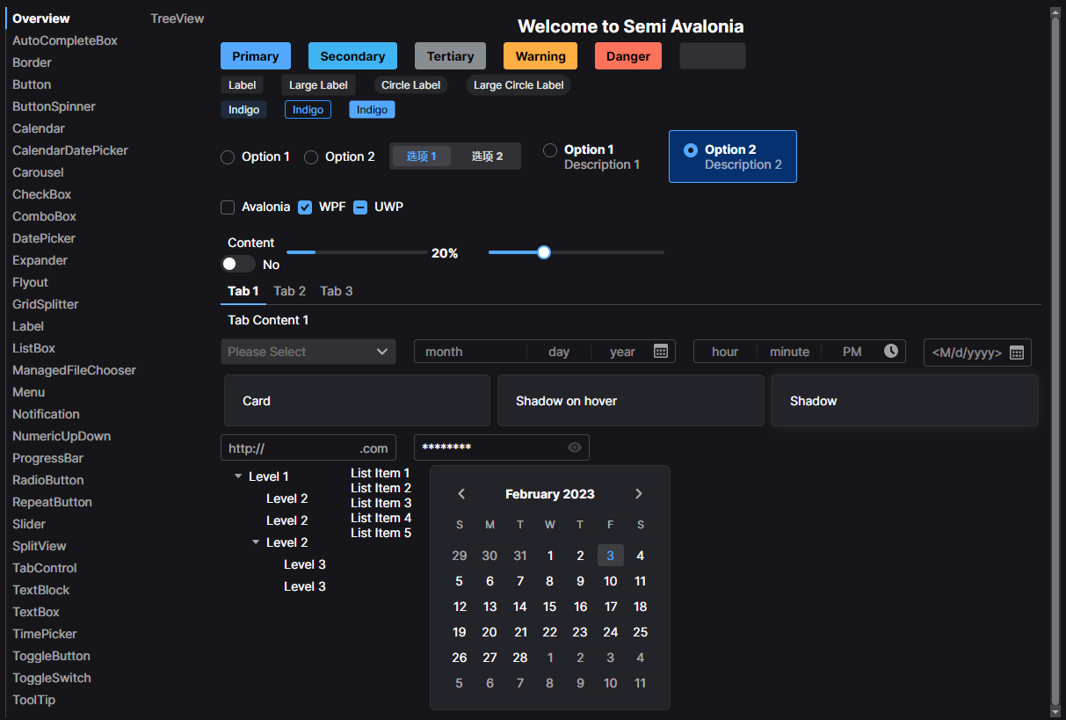Uncheck the WPF checkbox
The height and width of the screenshot is (720, 1066).
pos(305,207)
